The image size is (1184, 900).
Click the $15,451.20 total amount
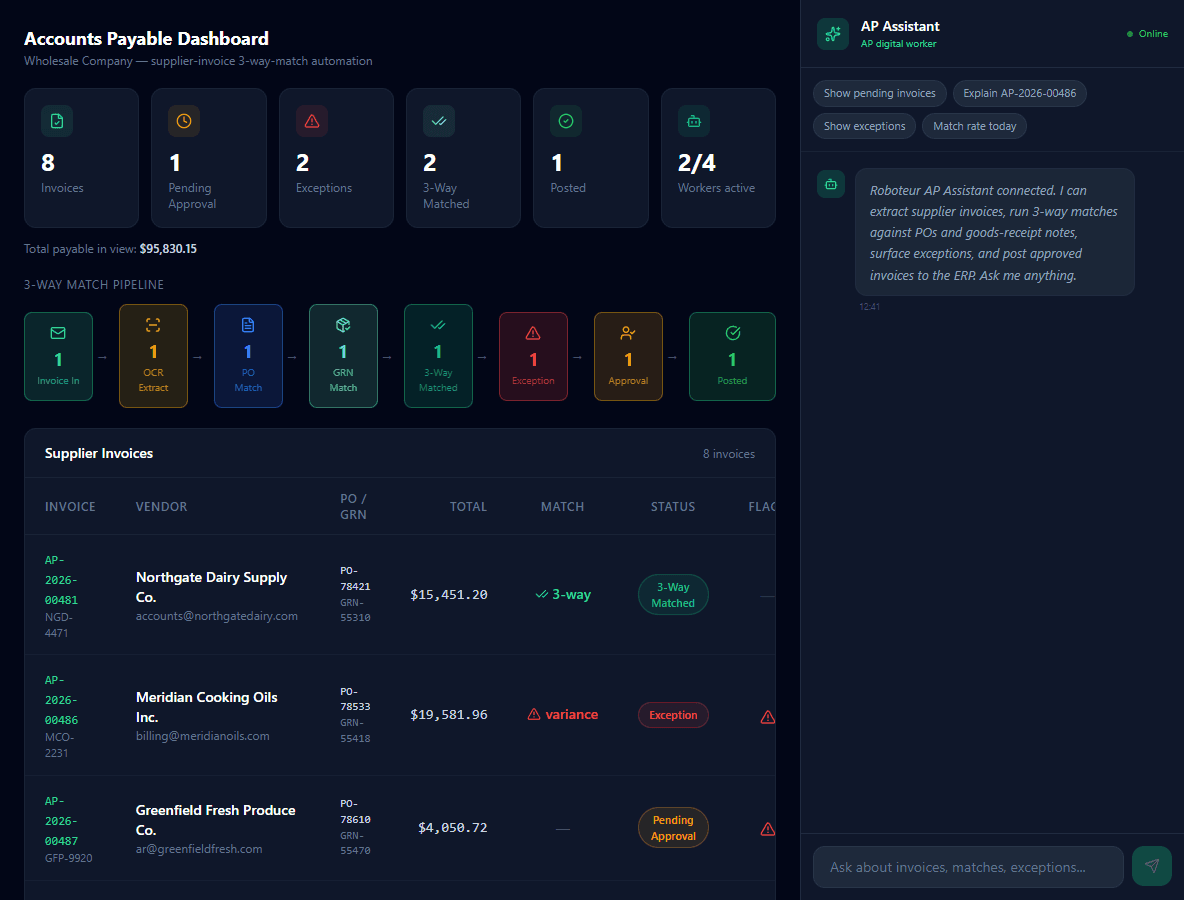coord(449,595)
